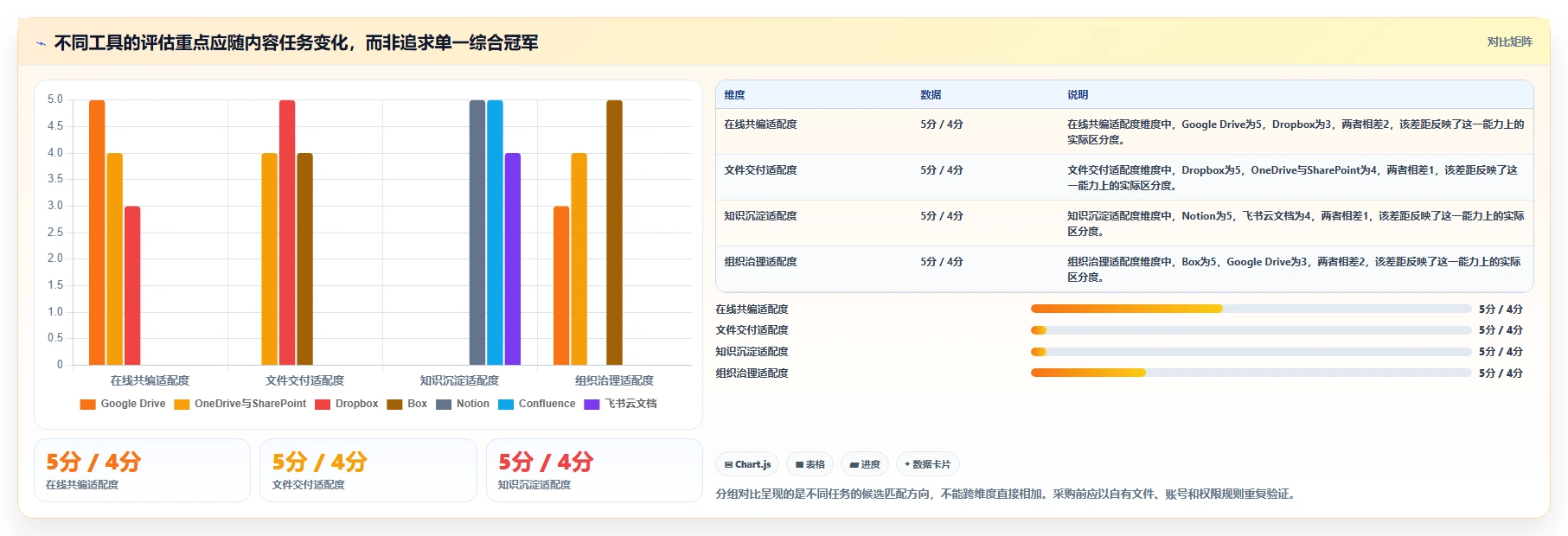Click 5分 / 4分 in the table's 在线共编适配度 row
1568x536 pixels.
942,124
